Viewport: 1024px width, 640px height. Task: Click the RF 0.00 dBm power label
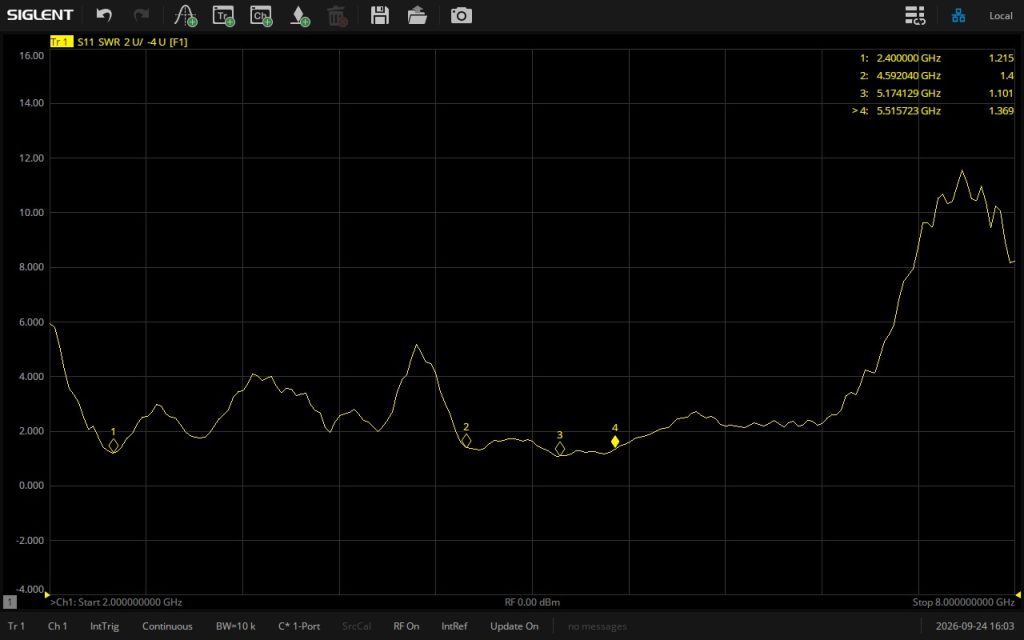pos(532,602)
